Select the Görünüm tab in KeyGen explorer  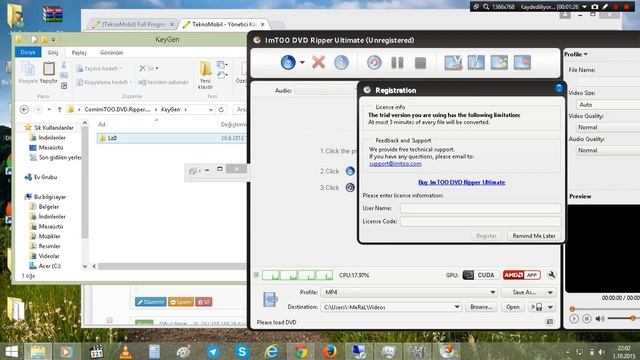tap(111, 53)
